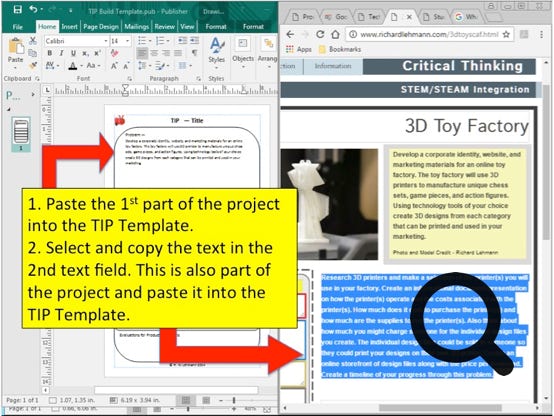This screenshot has height=416, width=554.
Task: Open the Page Design ribbon tab
Action: pos(101,27)
